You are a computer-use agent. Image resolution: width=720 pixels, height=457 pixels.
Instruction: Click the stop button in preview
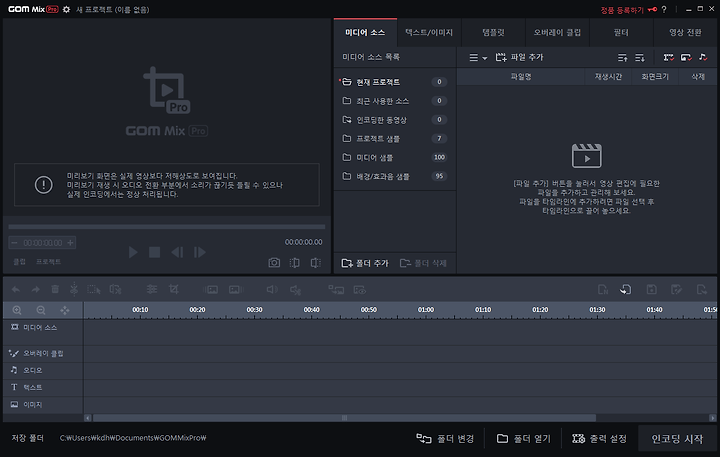(154, 252)
